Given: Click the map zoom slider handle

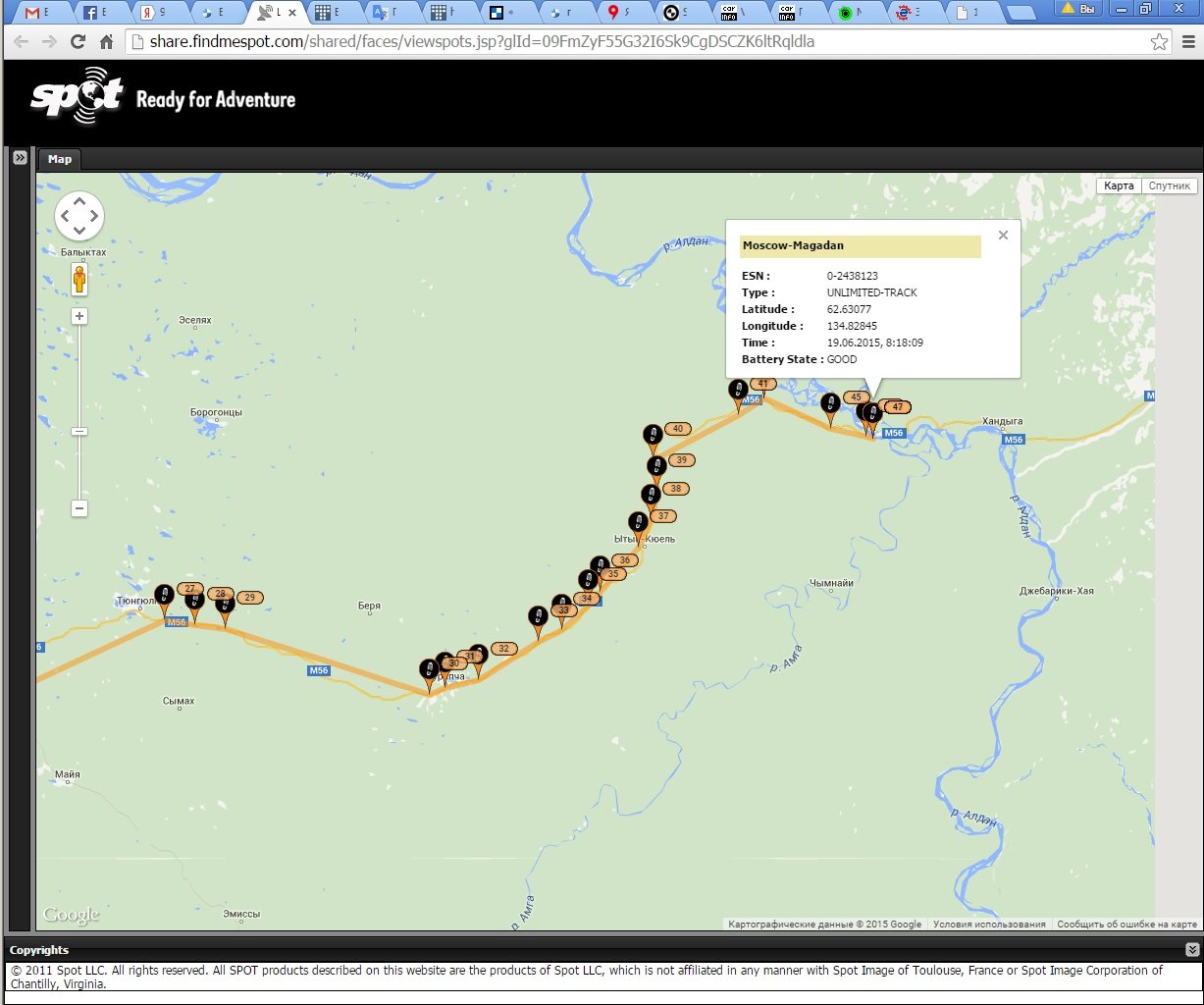Looking at the screenshot, I should 79,432.
